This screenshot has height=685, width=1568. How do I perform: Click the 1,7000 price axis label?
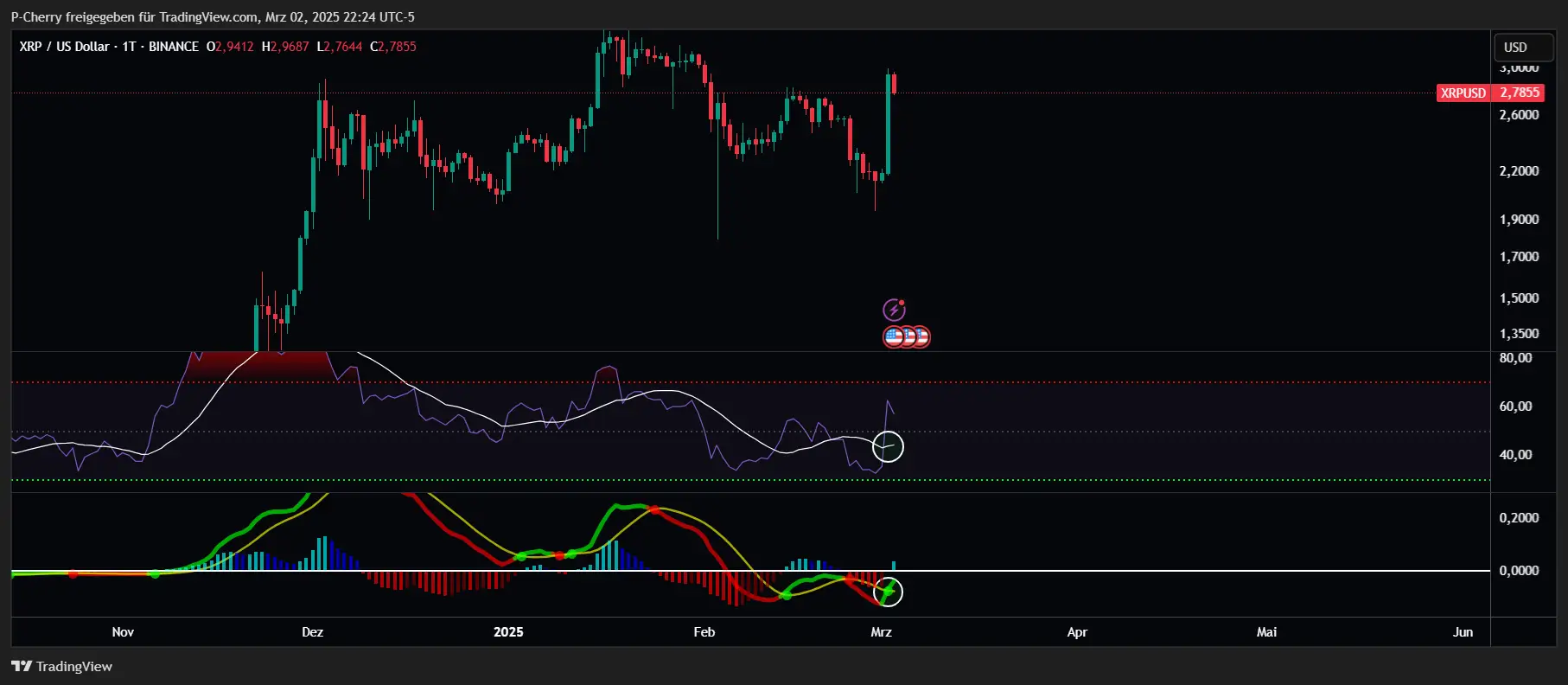(1519, 257)
